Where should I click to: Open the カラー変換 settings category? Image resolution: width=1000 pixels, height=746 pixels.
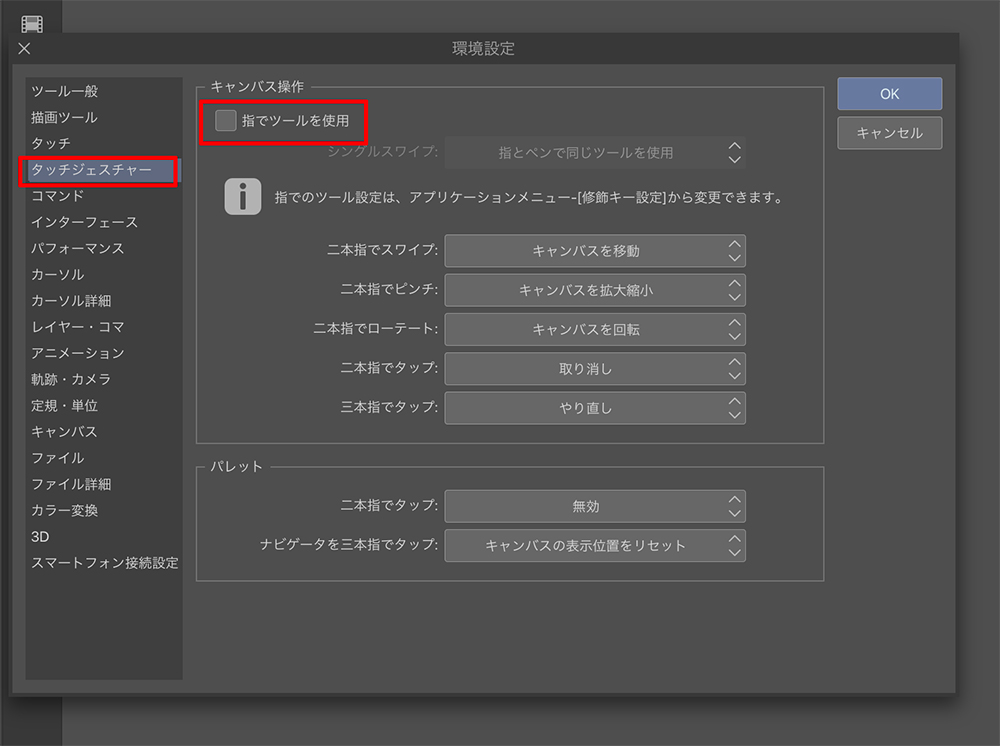(65, 510)
